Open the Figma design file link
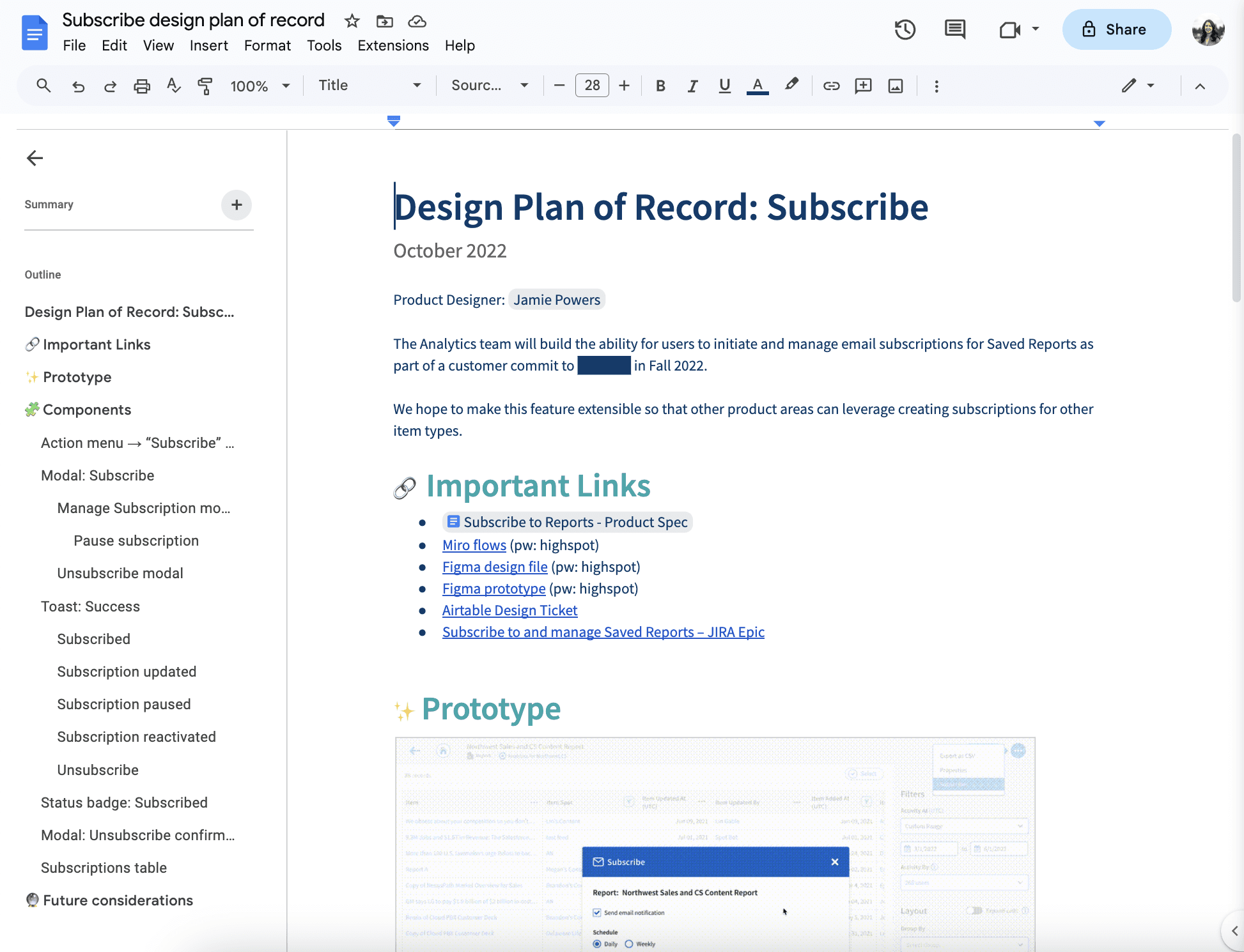Viewport: 1244px width, 952px height. (x=495, y=567)
